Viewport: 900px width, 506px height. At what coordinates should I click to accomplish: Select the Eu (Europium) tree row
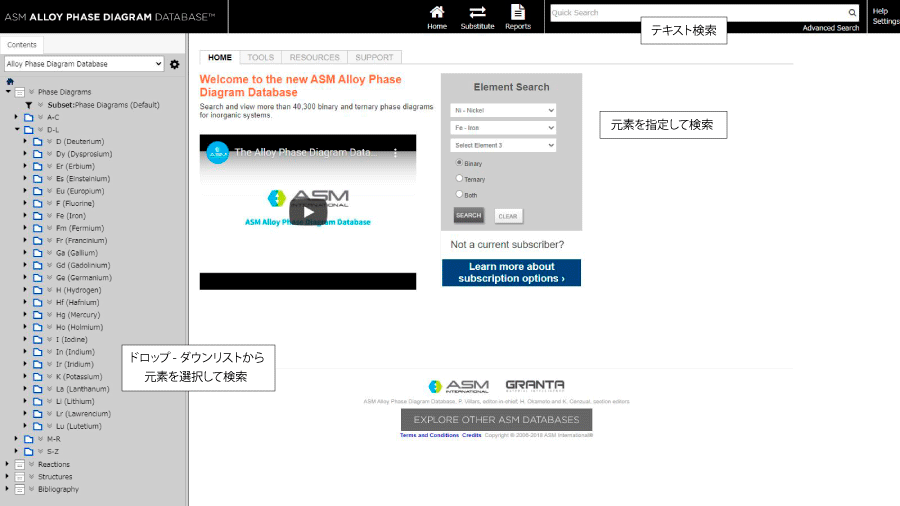(80, 191)
